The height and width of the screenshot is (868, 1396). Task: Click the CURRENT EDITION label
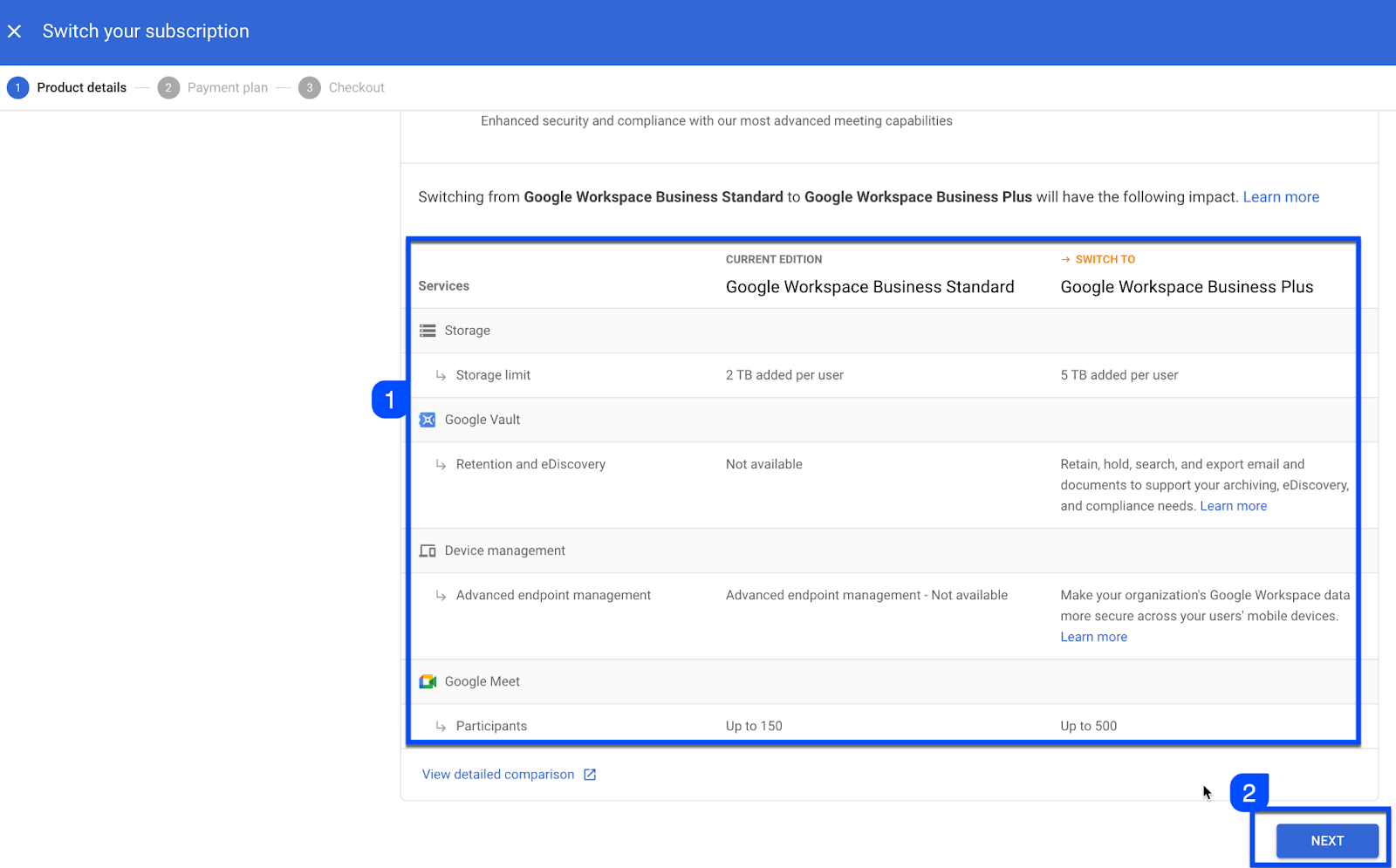click(774, 259)
